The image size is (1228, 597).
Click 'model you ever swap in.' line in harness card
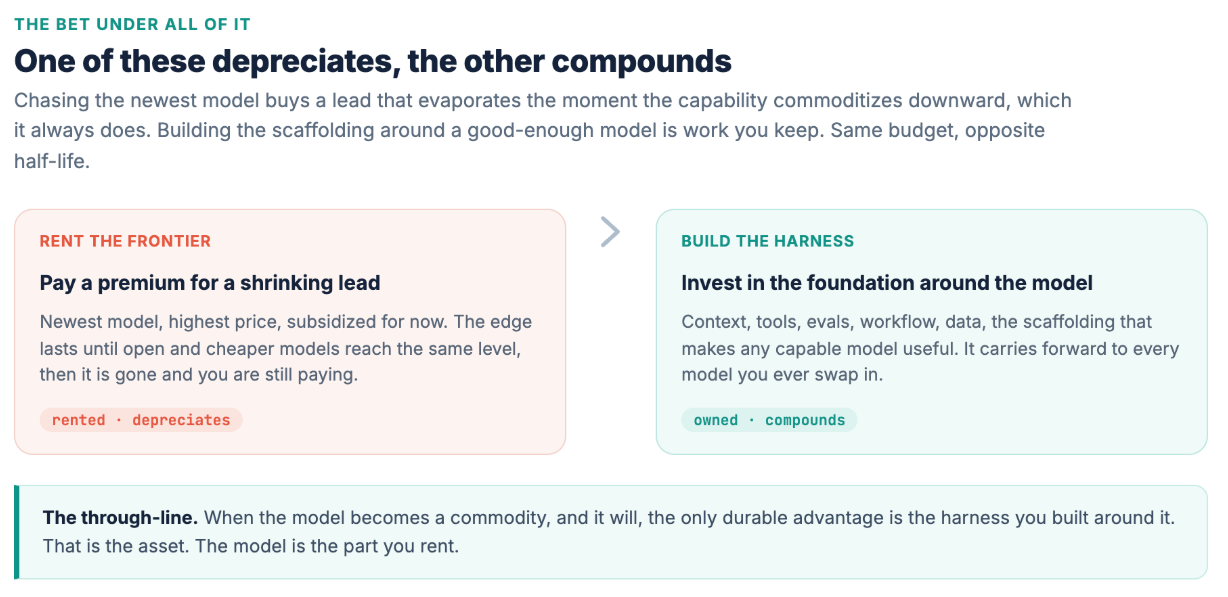click(x=775, y=375)
